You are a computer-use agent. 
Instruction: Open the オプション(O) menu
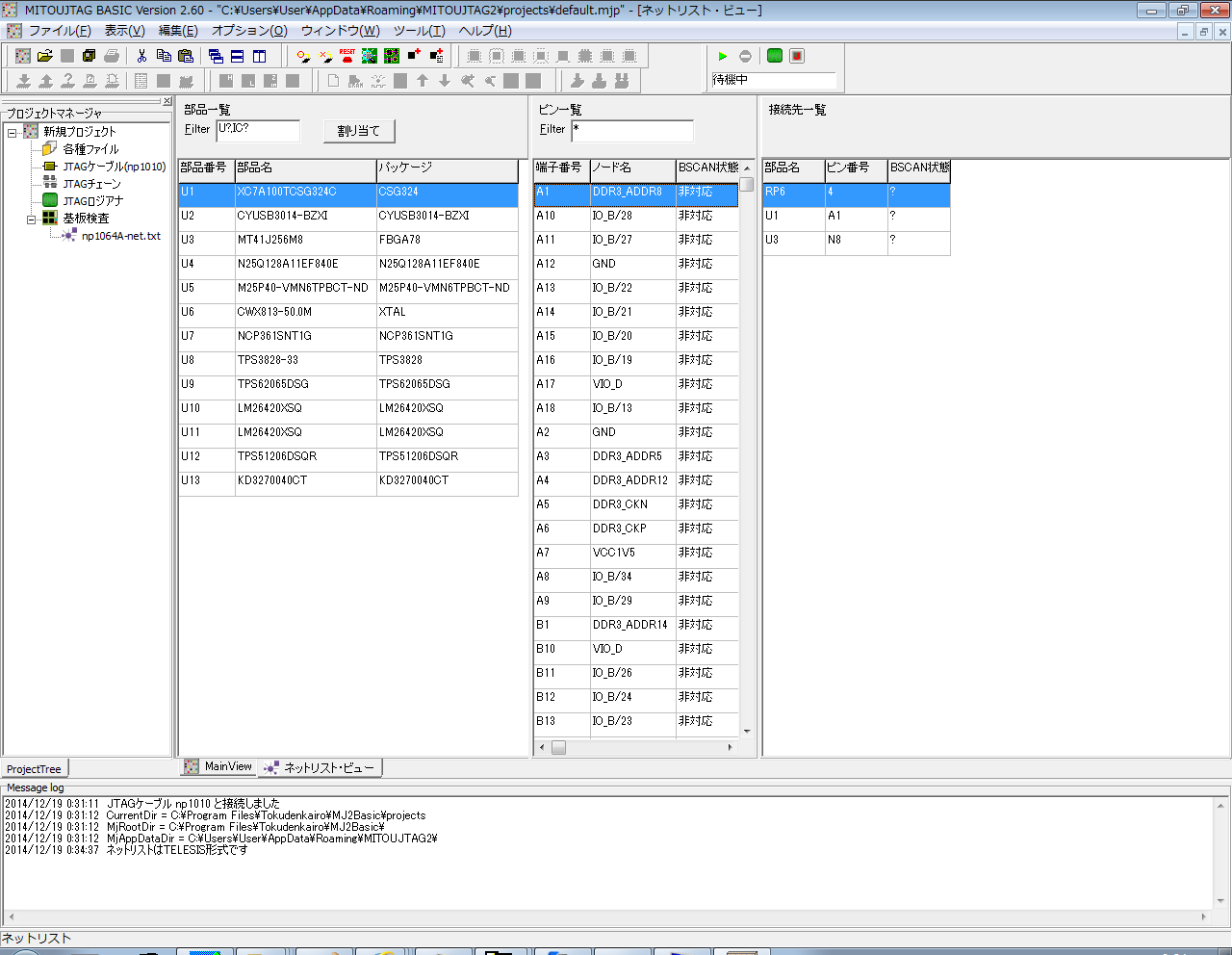pyautogui.click(x=249, y=31)
